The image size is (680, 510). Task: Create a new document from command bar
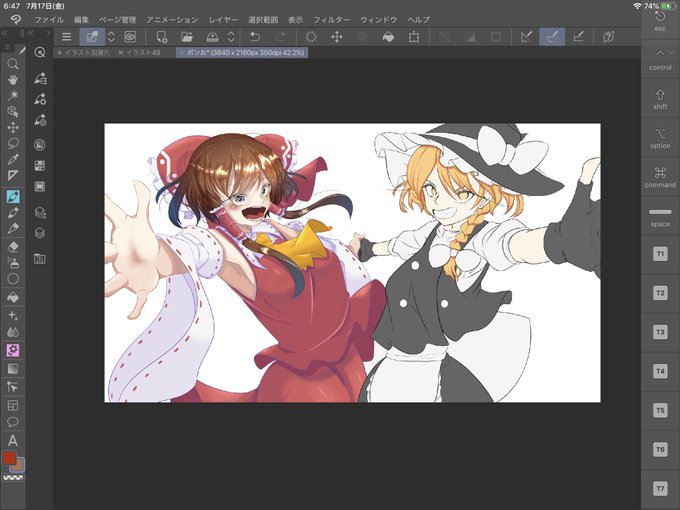coord(161,37)
